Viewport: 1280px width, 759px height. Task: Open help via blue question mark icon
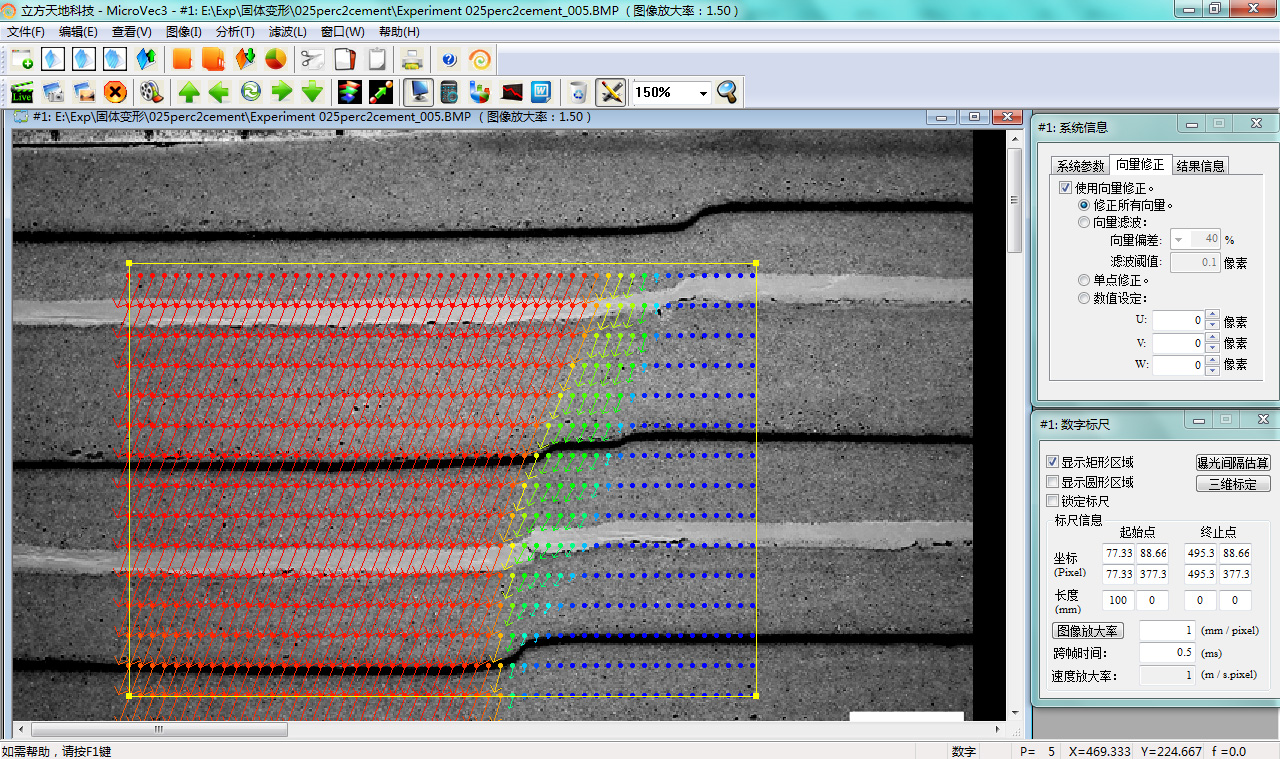coord(448,59)
